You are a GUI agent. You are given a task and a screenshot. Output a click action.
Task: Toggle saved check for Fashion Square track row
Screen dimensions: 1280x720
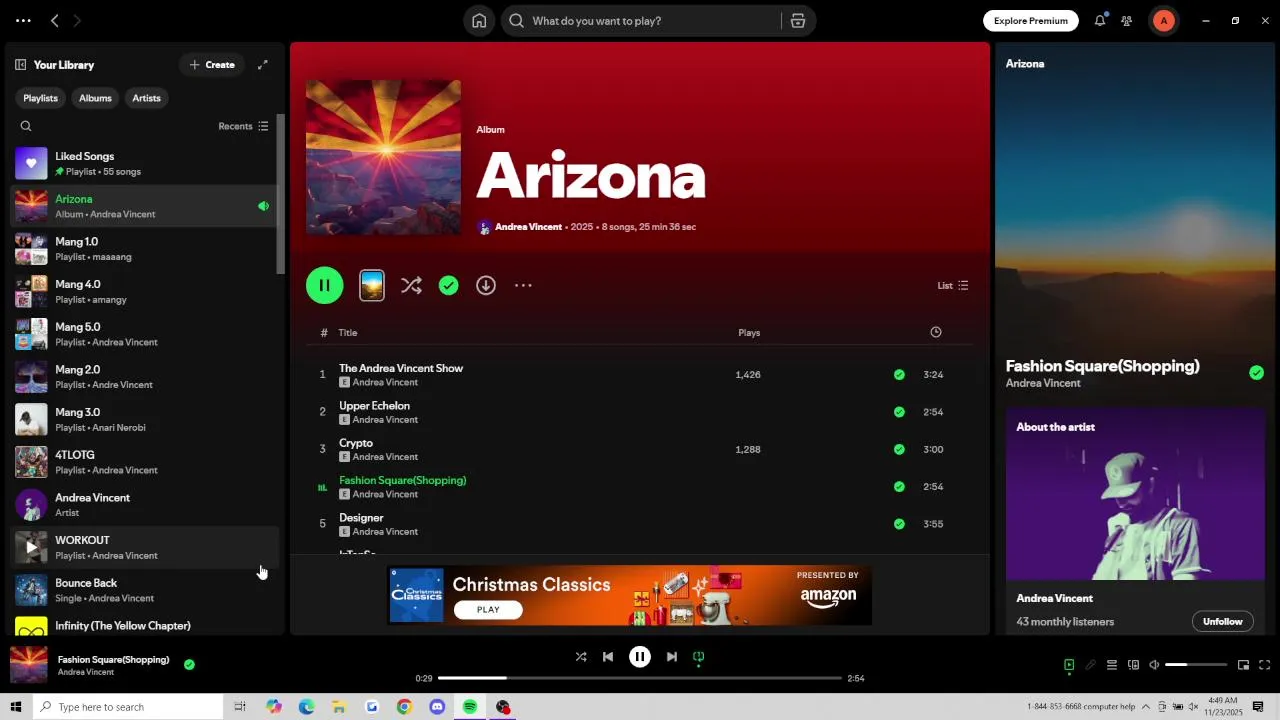click(899, 487)
